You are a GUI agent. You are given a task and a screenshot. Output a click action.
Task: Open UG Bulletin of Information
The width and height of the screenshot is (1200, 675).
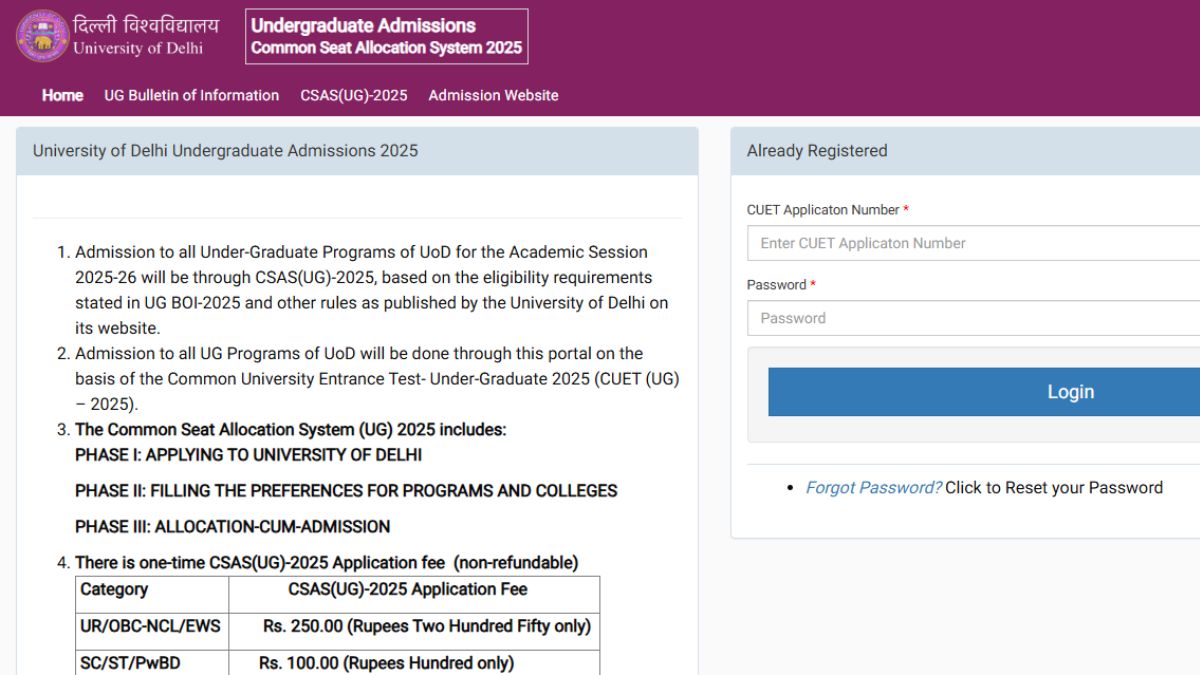191,95
